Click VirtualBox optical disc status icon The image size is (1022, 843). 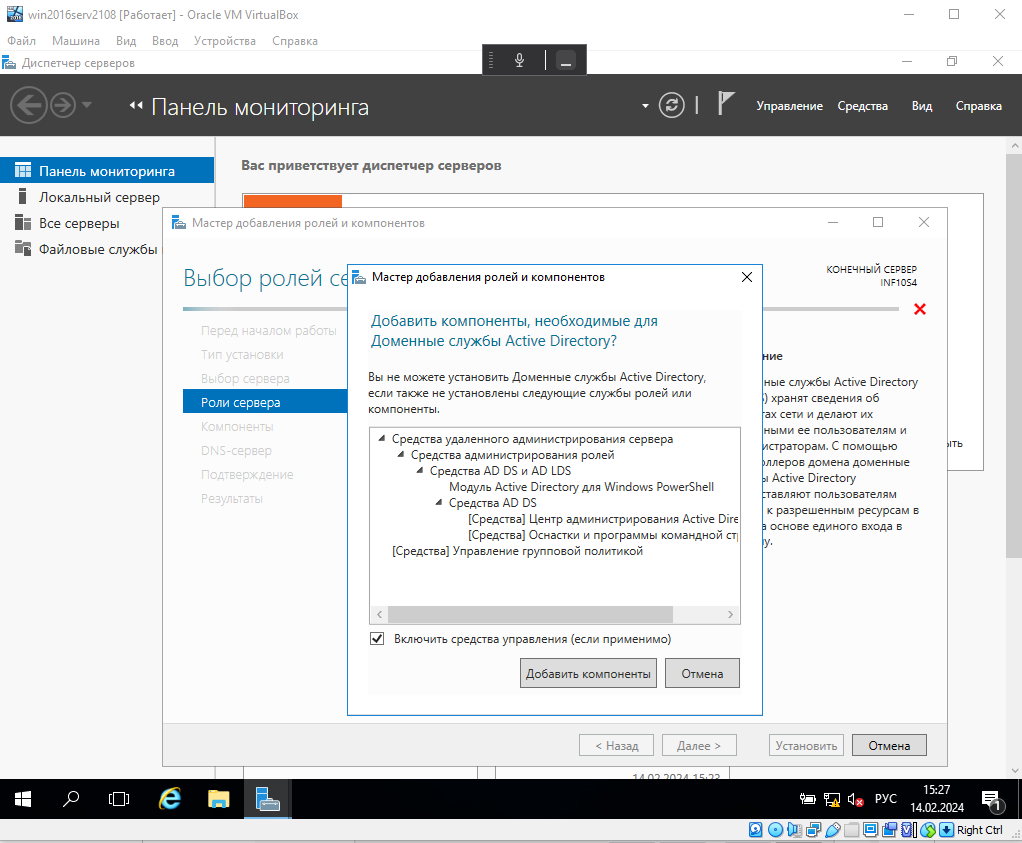pos(775,830)
